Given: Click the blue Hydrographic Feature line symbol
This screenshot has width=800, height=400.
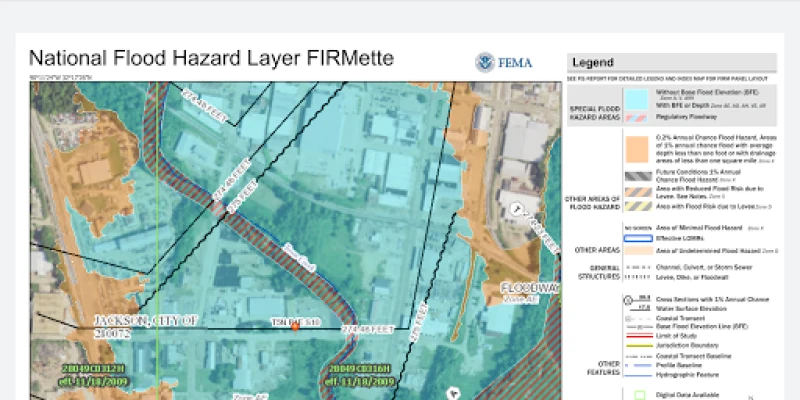Looking at the screenshot, I should click(x=638, y=375).
